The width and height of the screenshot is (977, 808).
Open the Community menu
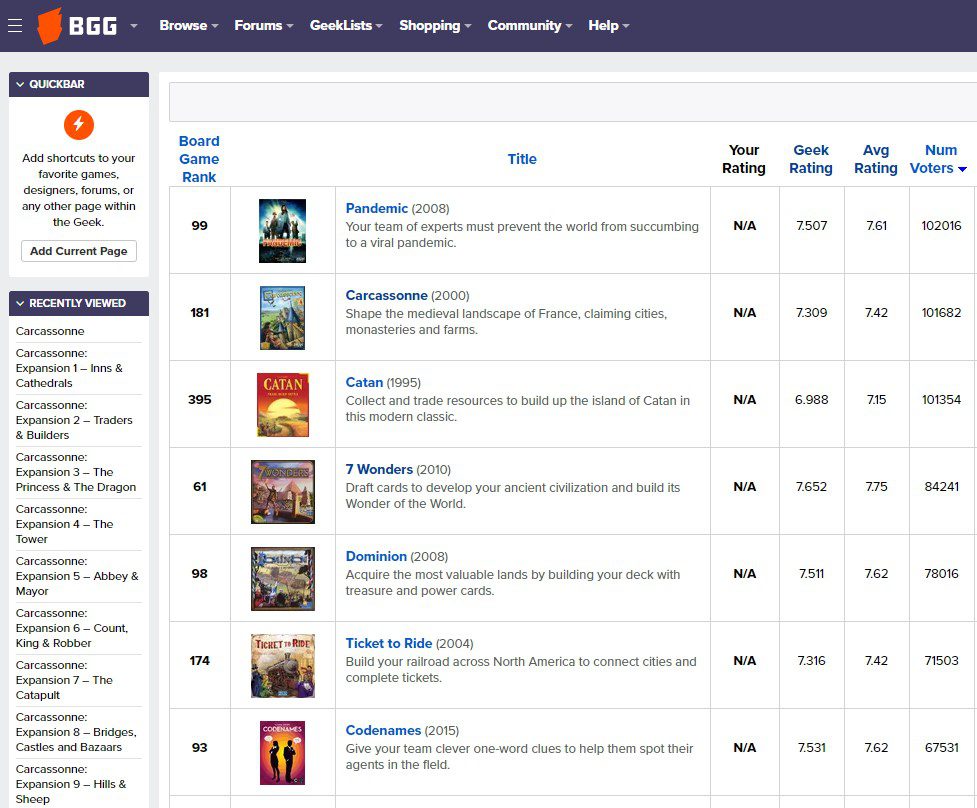pyautogui.click(x=530, y=26)
